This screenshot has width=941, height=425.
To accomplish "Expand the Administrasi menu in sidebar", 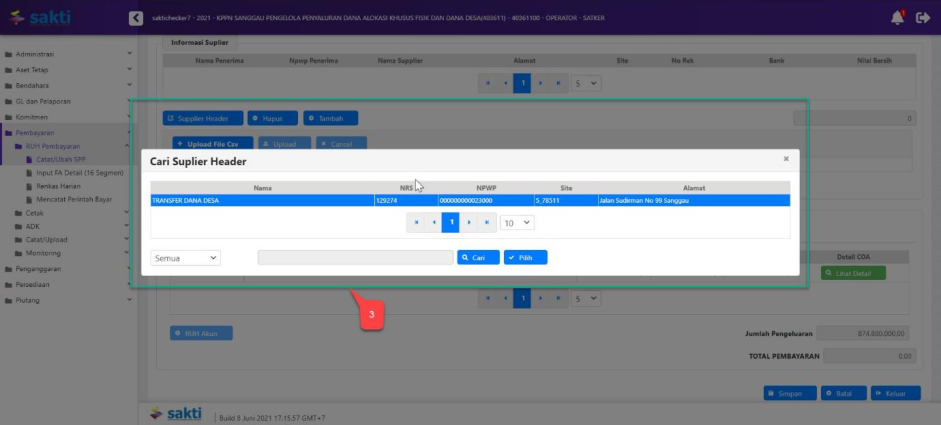I will pyautogui.click(x=66, y=53).
